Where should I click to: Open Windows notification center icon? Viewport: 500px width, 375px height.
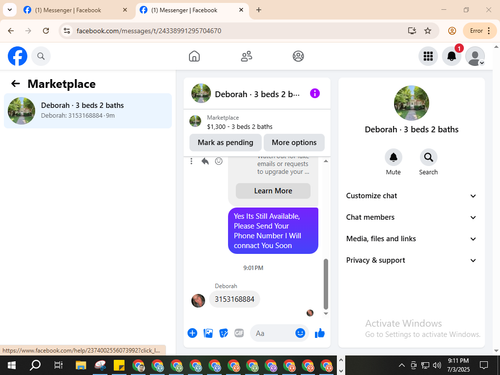[x=484, y=366]
